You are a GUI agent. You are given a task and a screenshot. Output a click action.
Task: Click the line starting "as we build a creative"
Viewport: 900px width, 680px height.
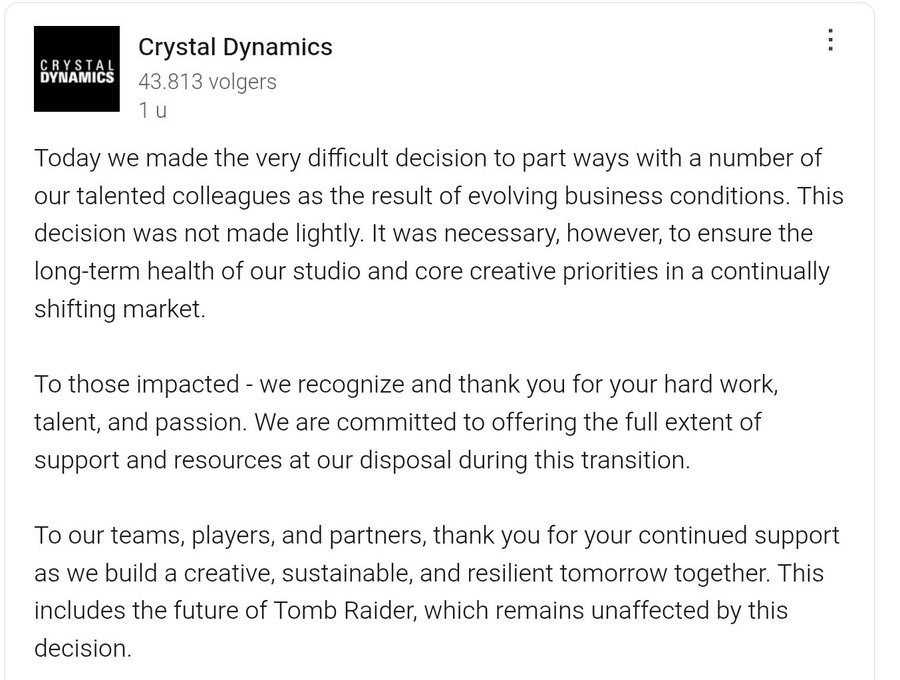click(429, 573)
